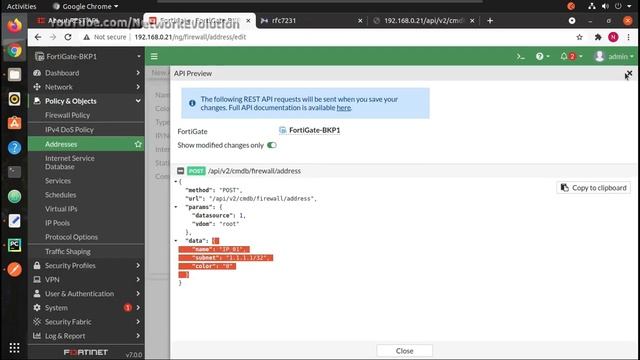
Task: Open Chrome icon in dock
Action: coord(14,51)
